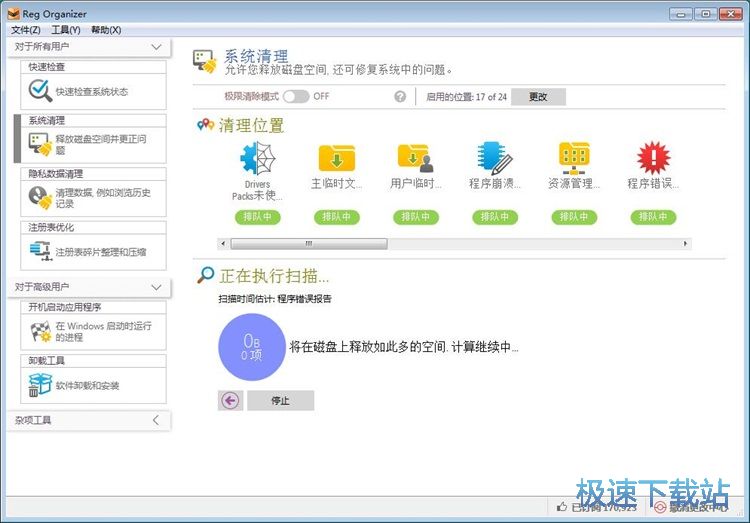Click 排队中 badge under 程序崩溃
The height and width of the screenshot is (523, 750).
pos(495,217)
